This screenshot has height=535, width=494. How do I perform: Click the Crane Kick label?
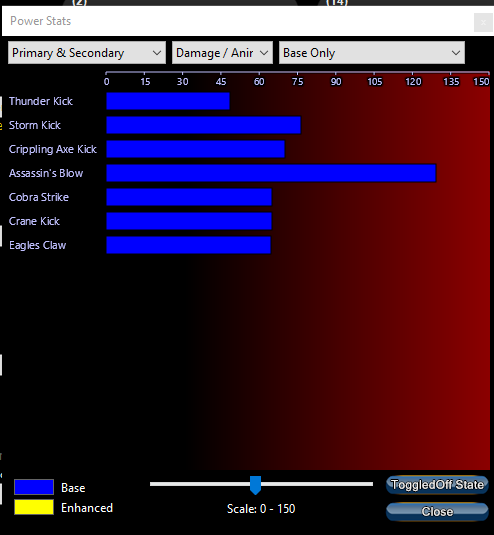[x=34, y=221]
